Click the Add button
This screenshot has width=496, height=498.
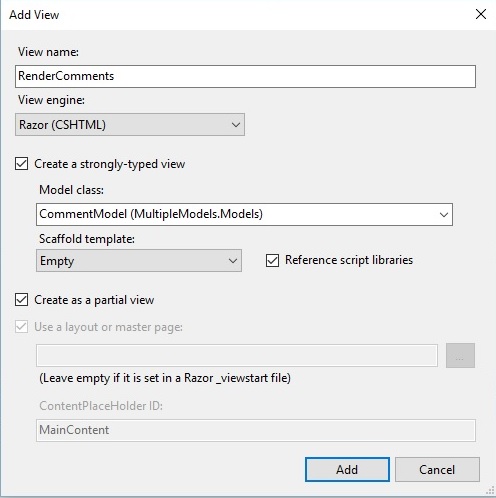[x=347, y=469]
